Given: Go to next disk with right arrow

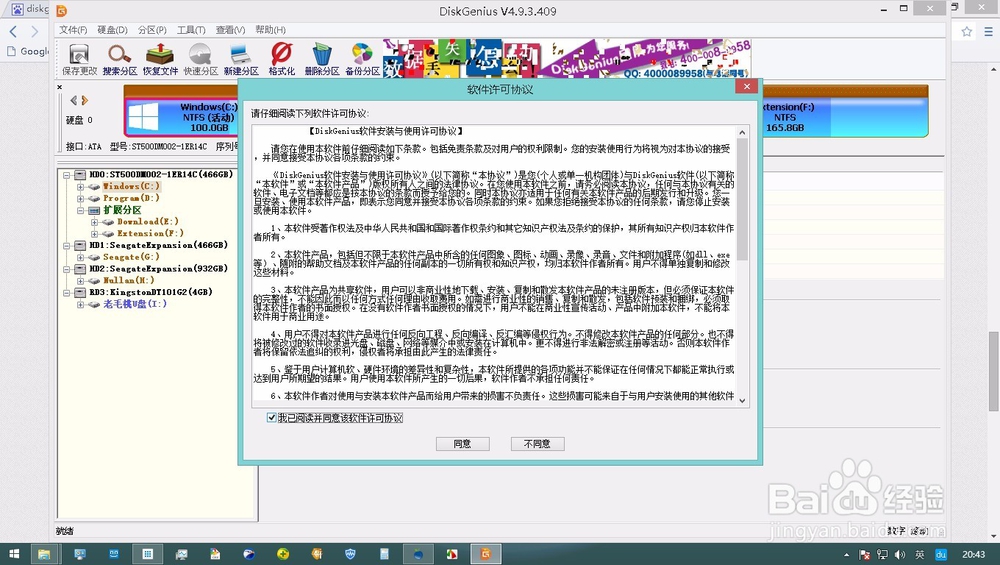Looking at the screenshot, I should 84,100.
